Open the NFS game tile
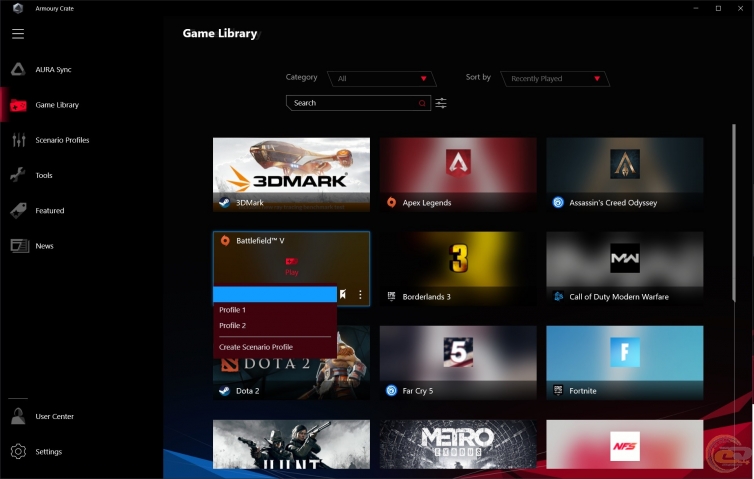This screenshot has width=754, height=479. pos(625,444)
